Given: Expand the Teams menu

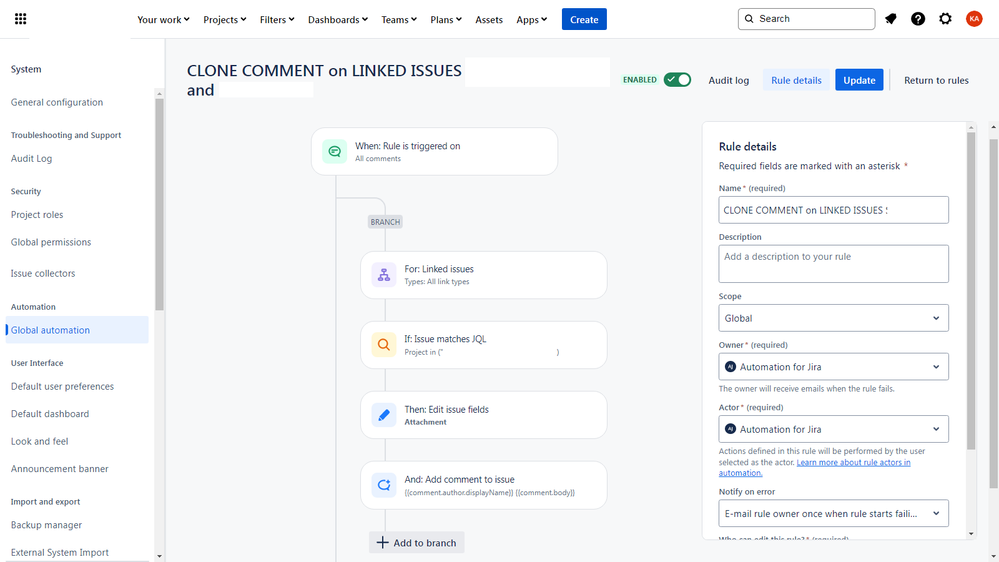Looking at the screenshot, I should (399, 20).
